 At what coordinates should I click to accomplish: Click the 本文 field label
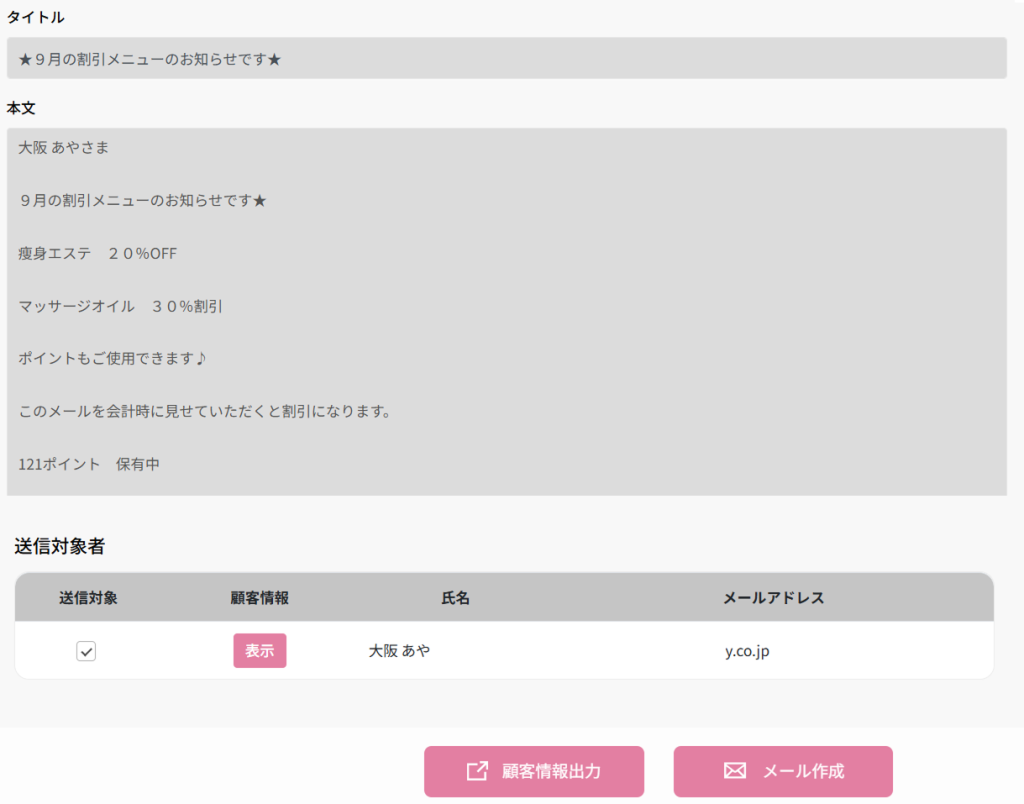pyautogui.click(x=21, y=107)
